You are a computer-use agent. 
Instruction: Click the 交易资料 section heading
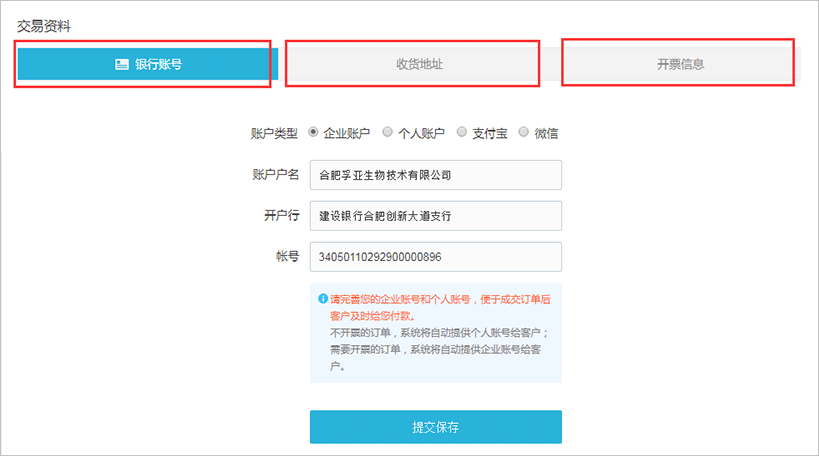click(x=44, y=26)
